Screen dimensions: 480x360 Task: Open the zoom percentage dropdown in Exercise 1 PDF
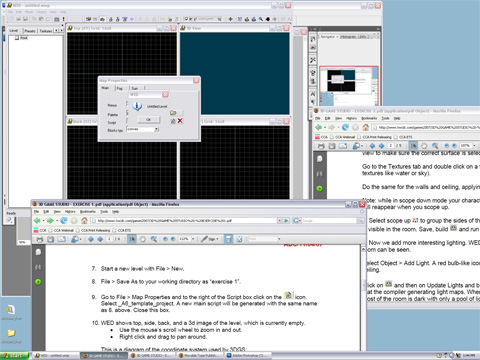coord(193,239)
